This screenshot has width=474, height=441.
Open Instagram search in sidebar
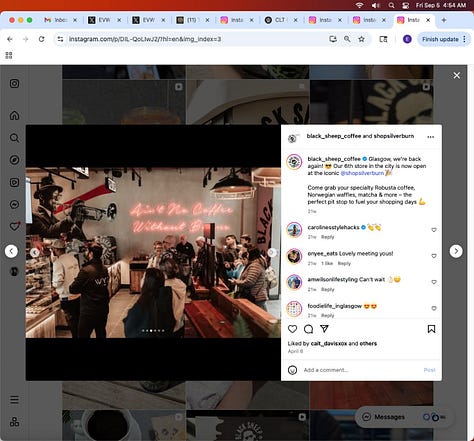pyautogui.click(x=14, y=138)
